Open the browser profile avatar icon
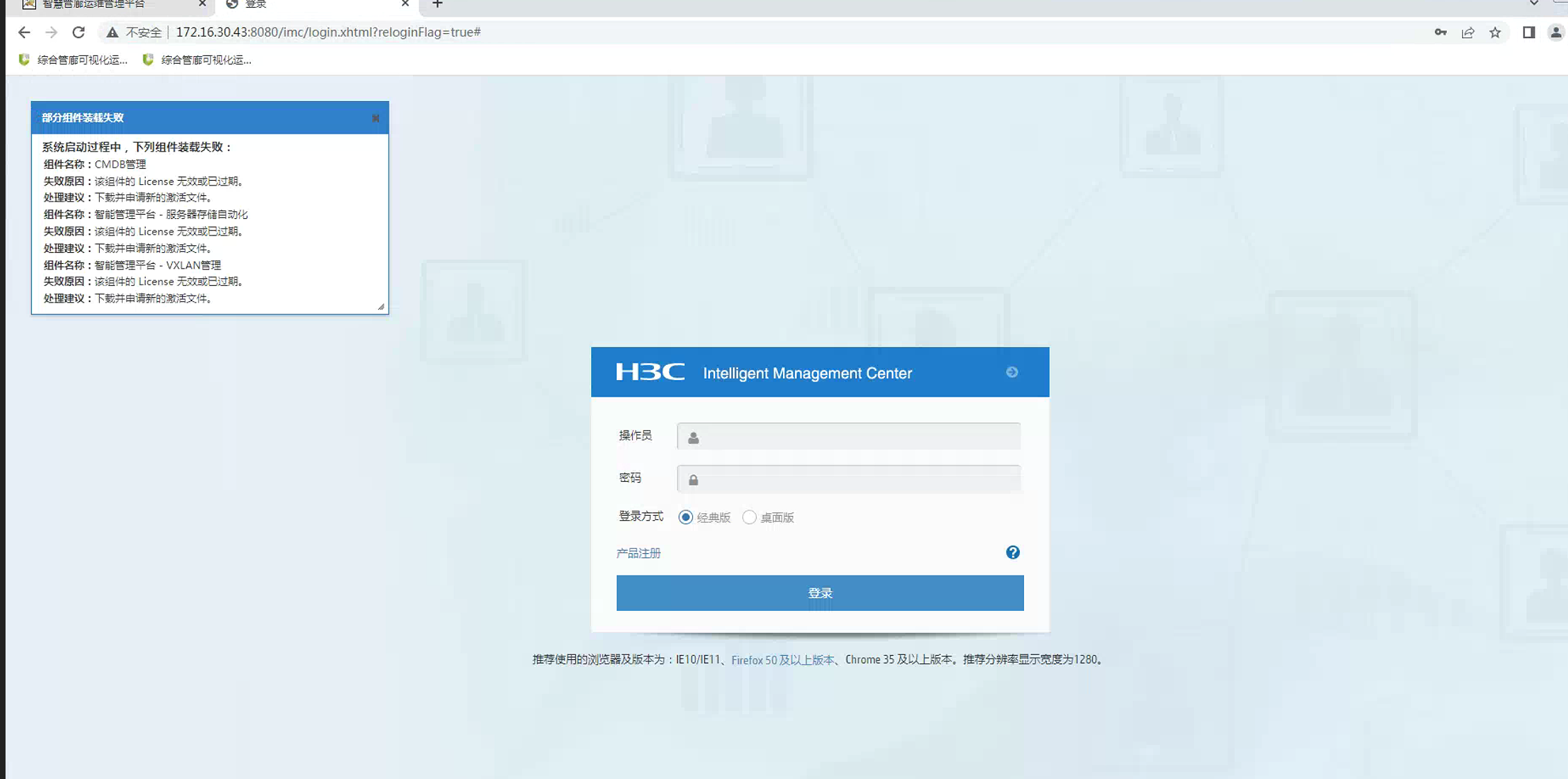Viewport: 1568px width, 779px height. coord(1556,33)
